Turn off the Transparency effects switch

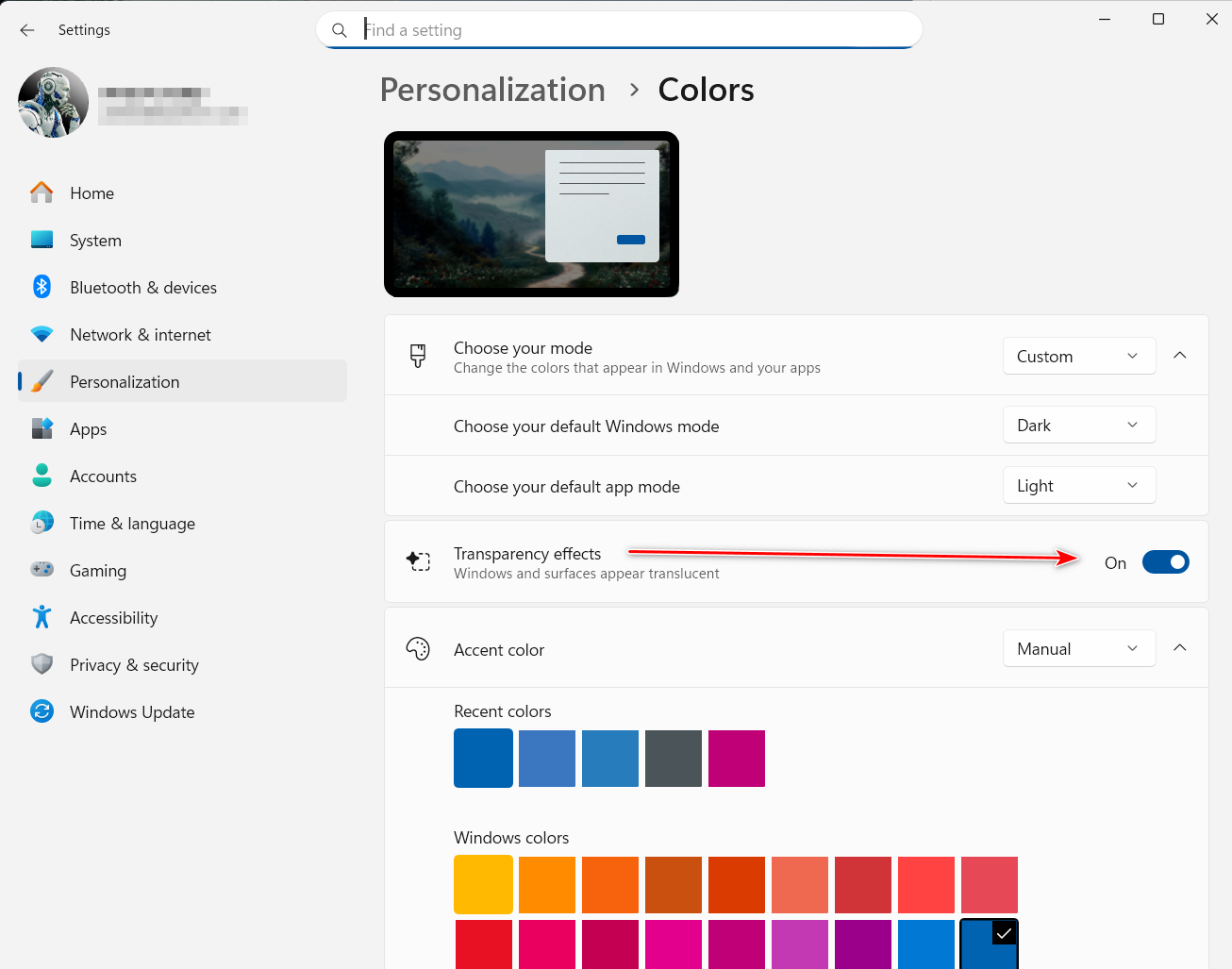coord(1165,562)
